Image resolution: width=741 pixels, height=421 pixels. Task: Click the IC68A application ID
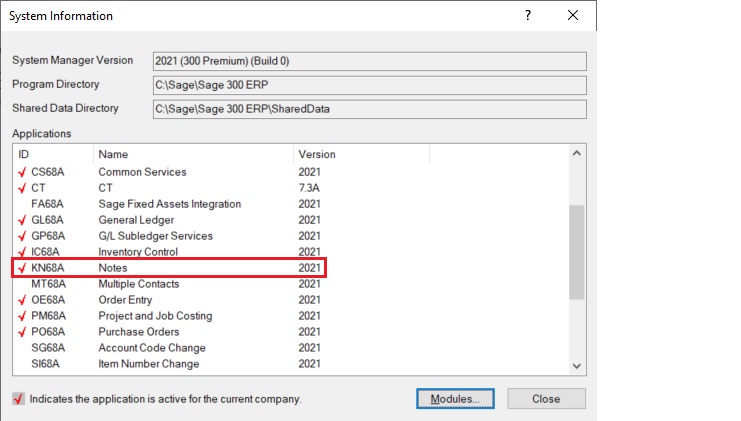45,252
